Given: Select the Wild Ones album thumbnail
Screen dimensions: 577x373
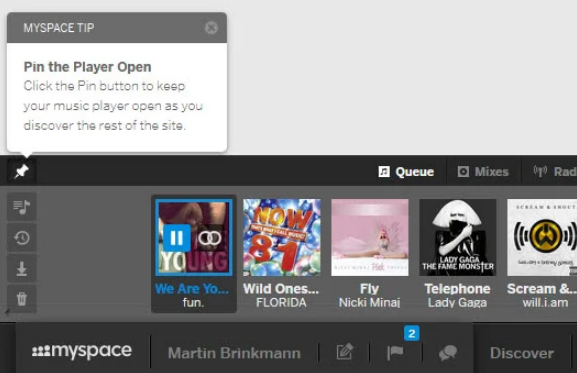Looking at the screenshot, I should pyautogui.click(x=282, y=237).
